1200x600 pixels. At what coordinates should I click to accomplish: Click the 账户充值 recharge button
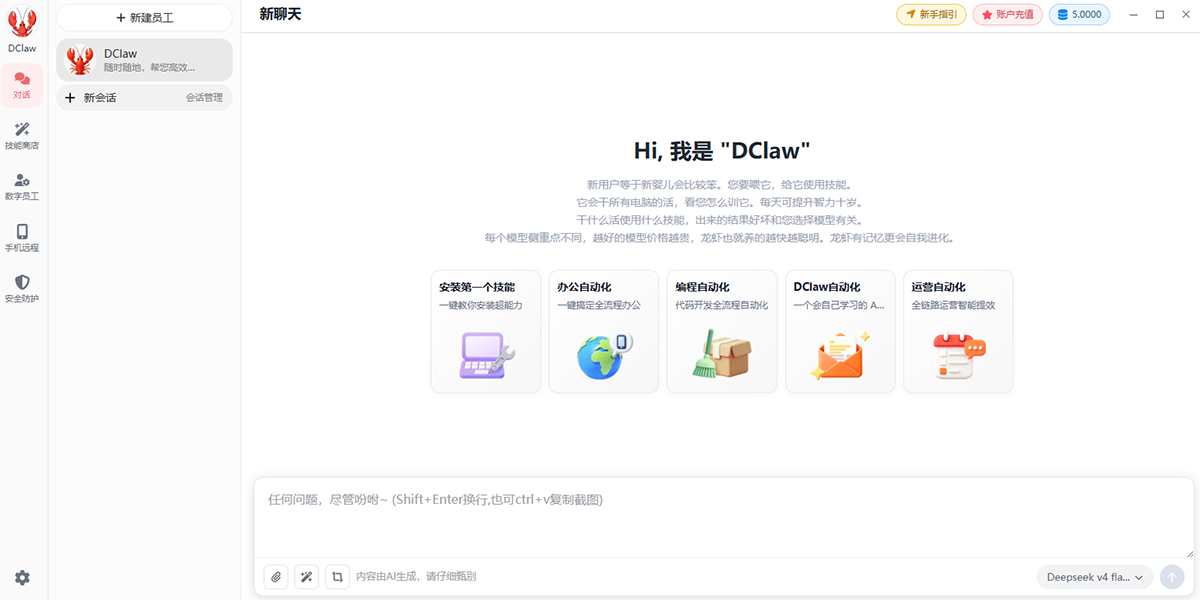pos(1007,15)
